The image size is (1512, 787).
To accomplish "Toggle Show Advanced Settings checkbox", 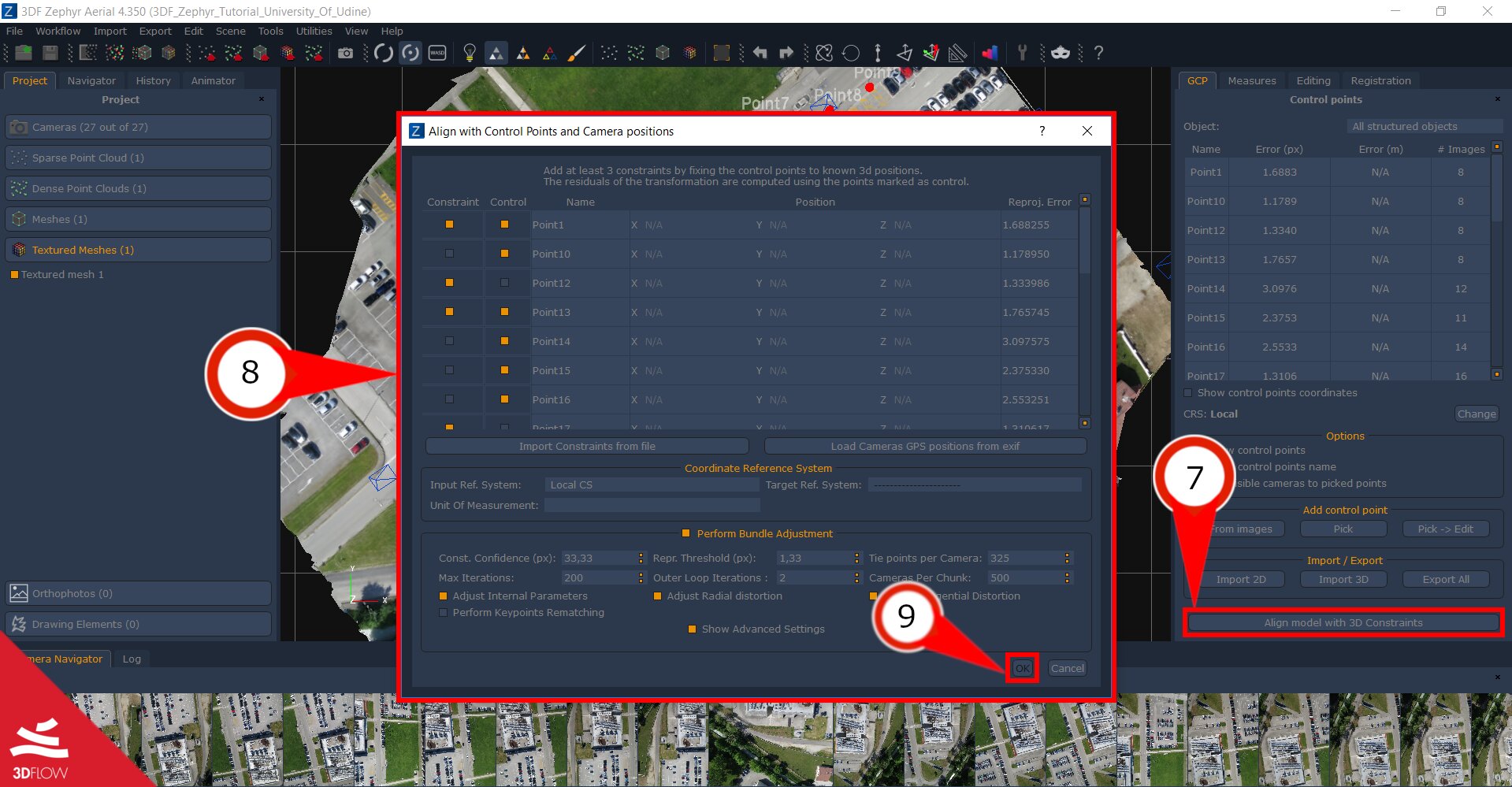I will point(692,629).
